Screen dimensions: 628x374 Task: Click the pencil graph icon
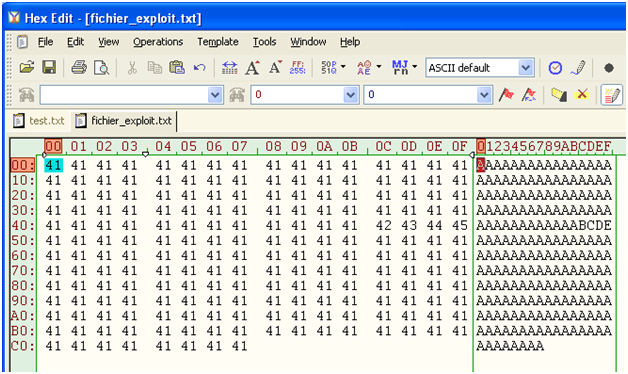578,68
